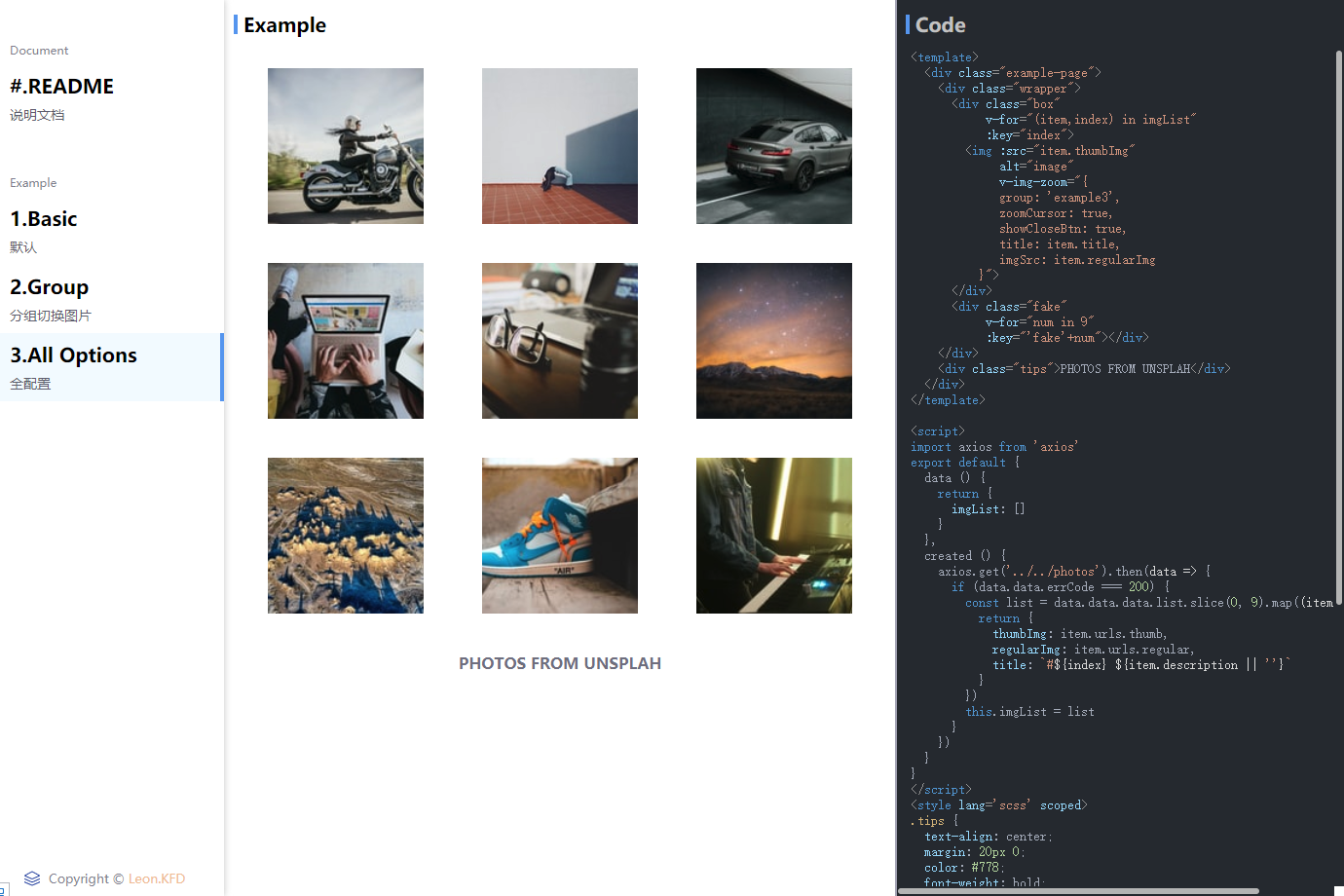Click the 'Document' sidebar section label
The height and width of the screenshot is (896, 1344).
tap(39, 51)
